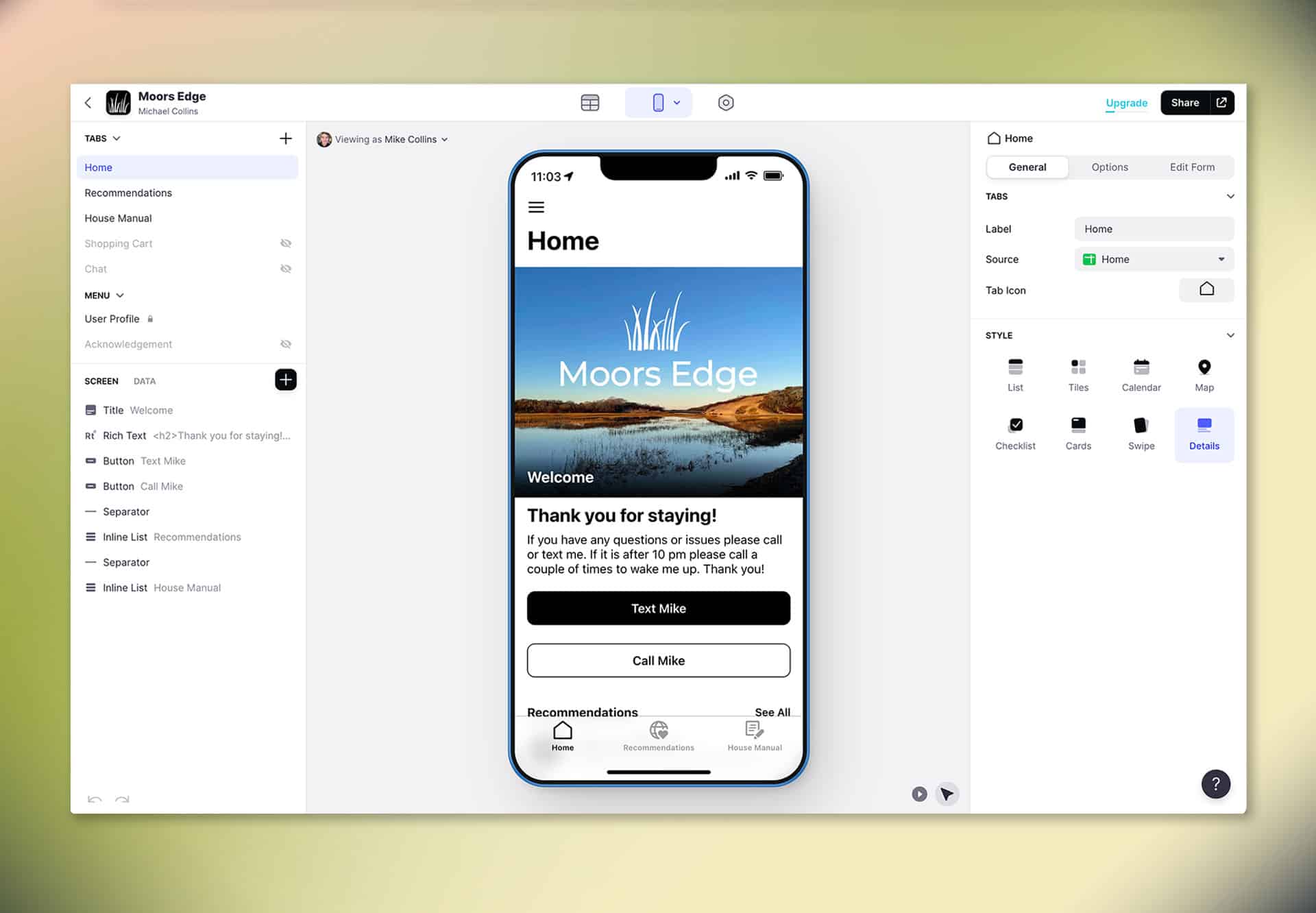Open the data table editor icon
Screen dimensions: 1316x913
pyautogui.click(x=589, y=103)
